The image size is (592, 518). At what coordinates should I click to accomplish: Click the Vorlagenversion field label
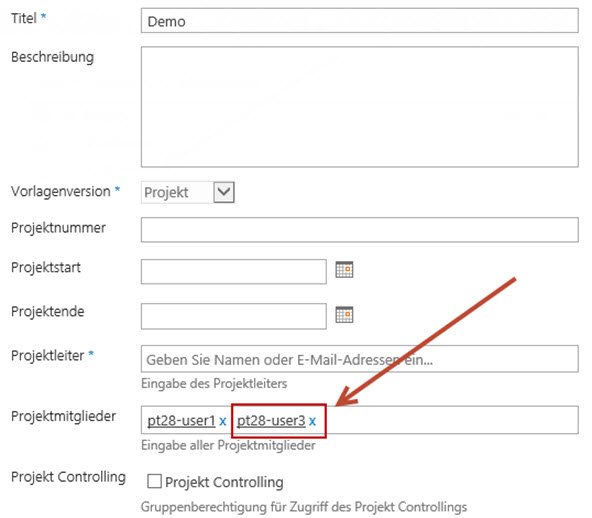click(x=60, y=191)
